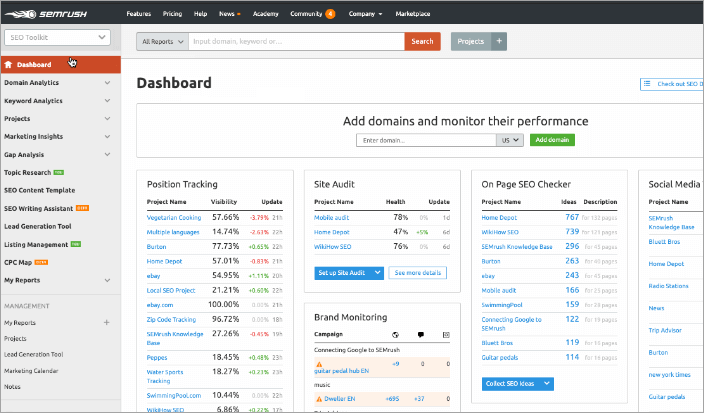Open WikiHow SEO in Site Audit

[x=333, y=246]
